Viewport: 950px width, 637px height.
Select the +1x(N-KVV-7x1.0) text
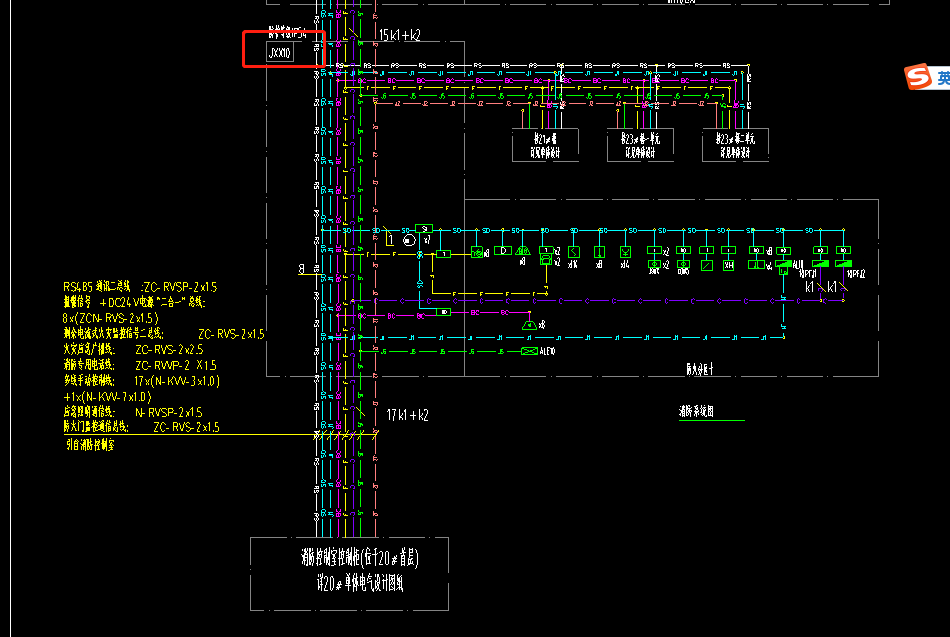108,397
